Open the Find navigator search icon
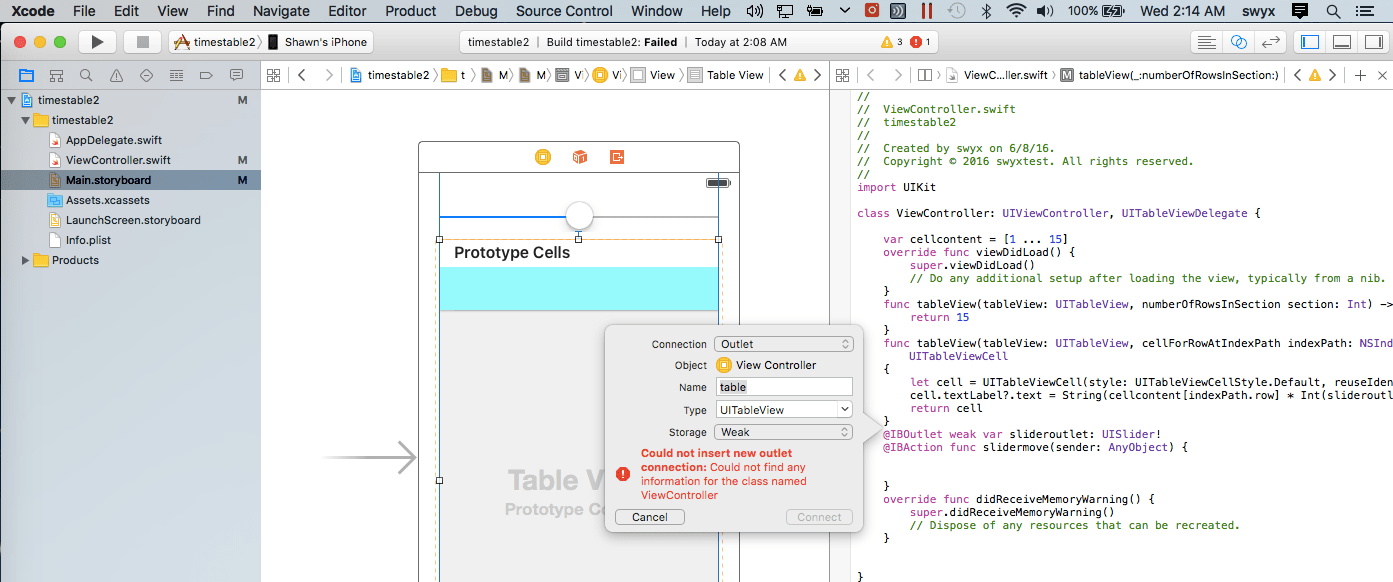Image resolution: width=1393 pixels, height=582 pixels. [87, 75]
